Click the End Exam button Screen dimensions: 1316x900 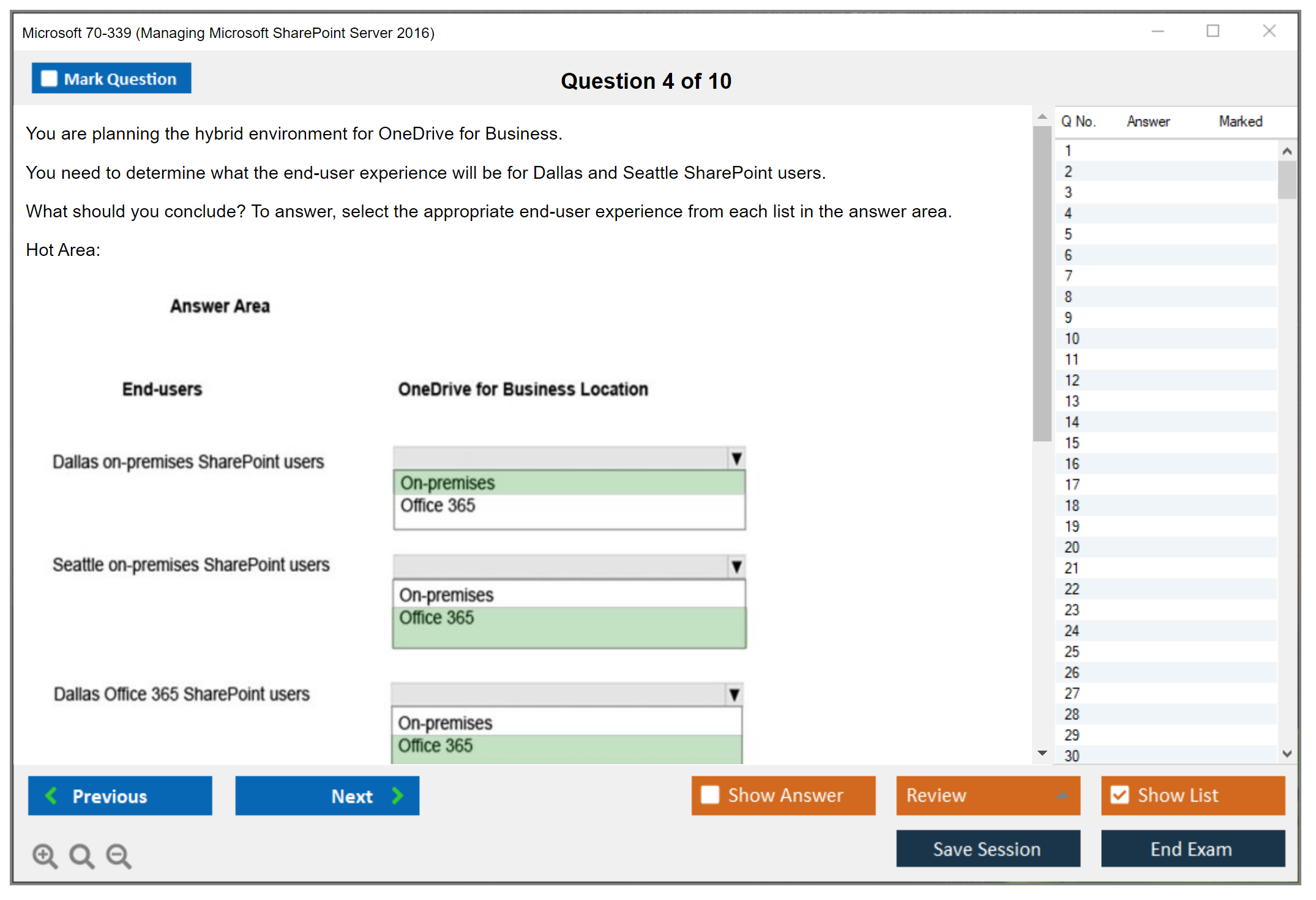pyautogui.click(x=1192, y=849)
